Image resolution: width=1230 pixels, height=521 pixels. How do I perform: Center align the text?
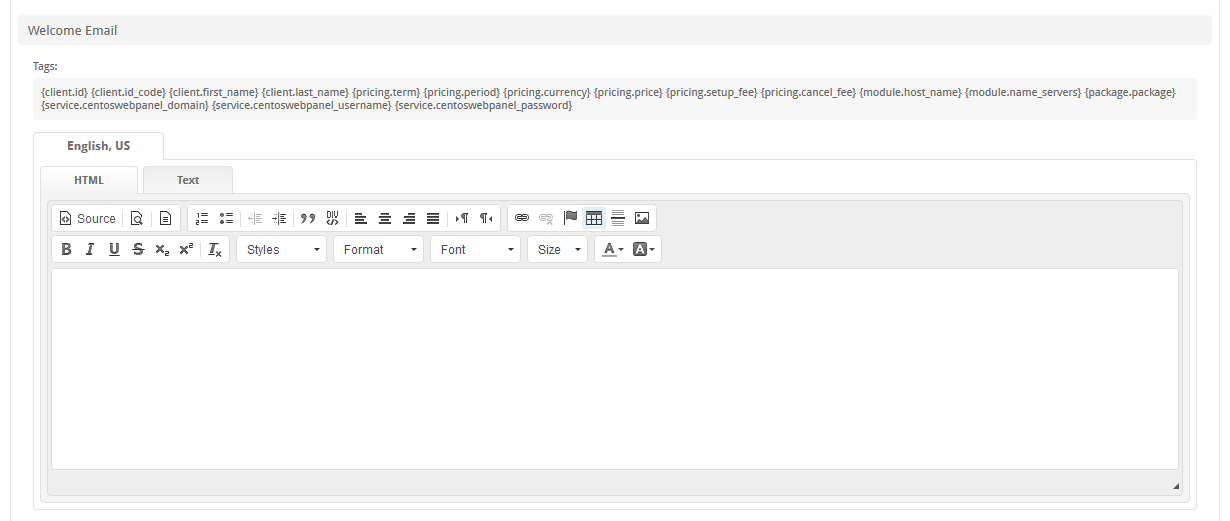coord(385,218)
